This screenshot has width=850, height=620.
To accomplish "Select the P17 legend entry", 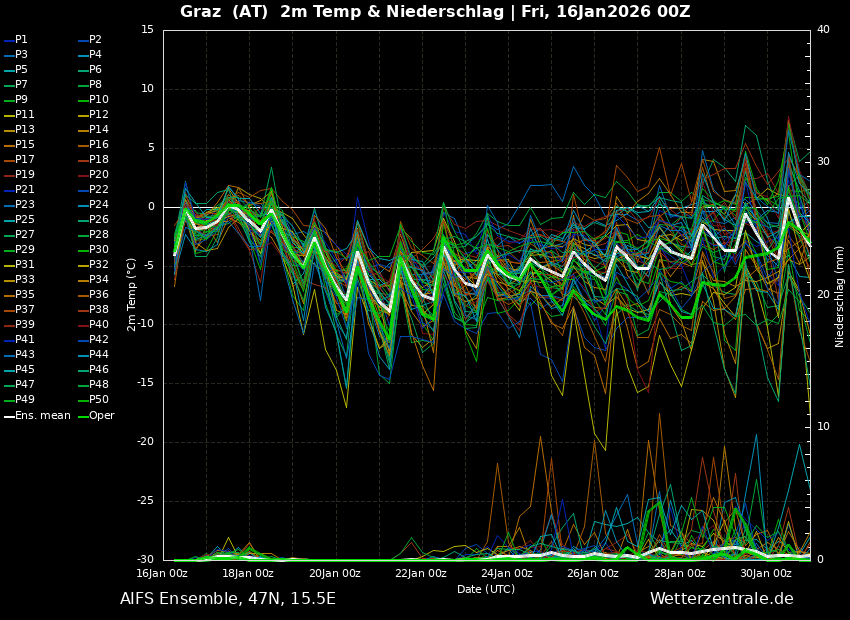I will point(19,159).
